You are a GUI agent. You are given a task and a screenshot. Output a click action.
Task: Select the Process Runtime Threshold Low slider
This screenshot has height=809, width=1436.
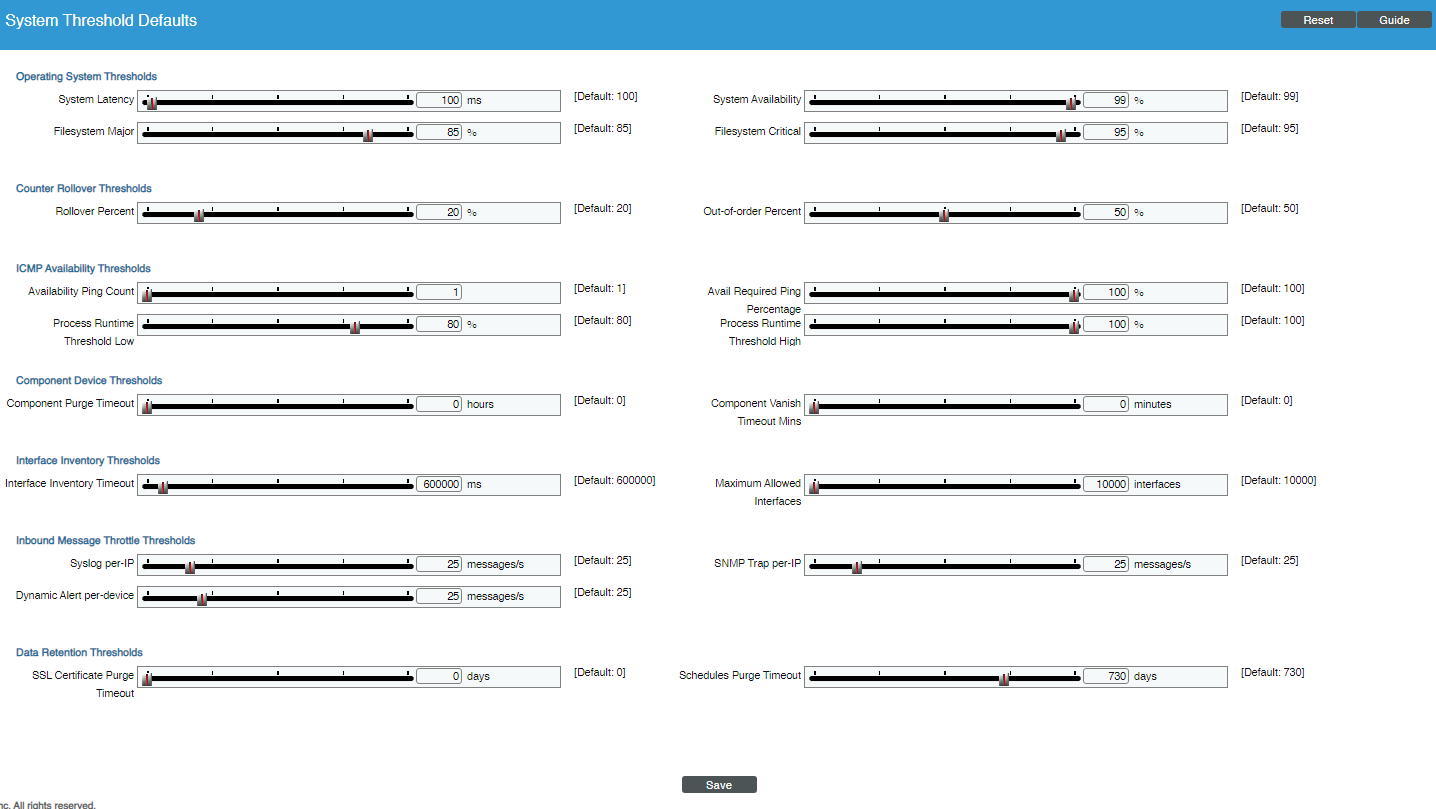356,324
